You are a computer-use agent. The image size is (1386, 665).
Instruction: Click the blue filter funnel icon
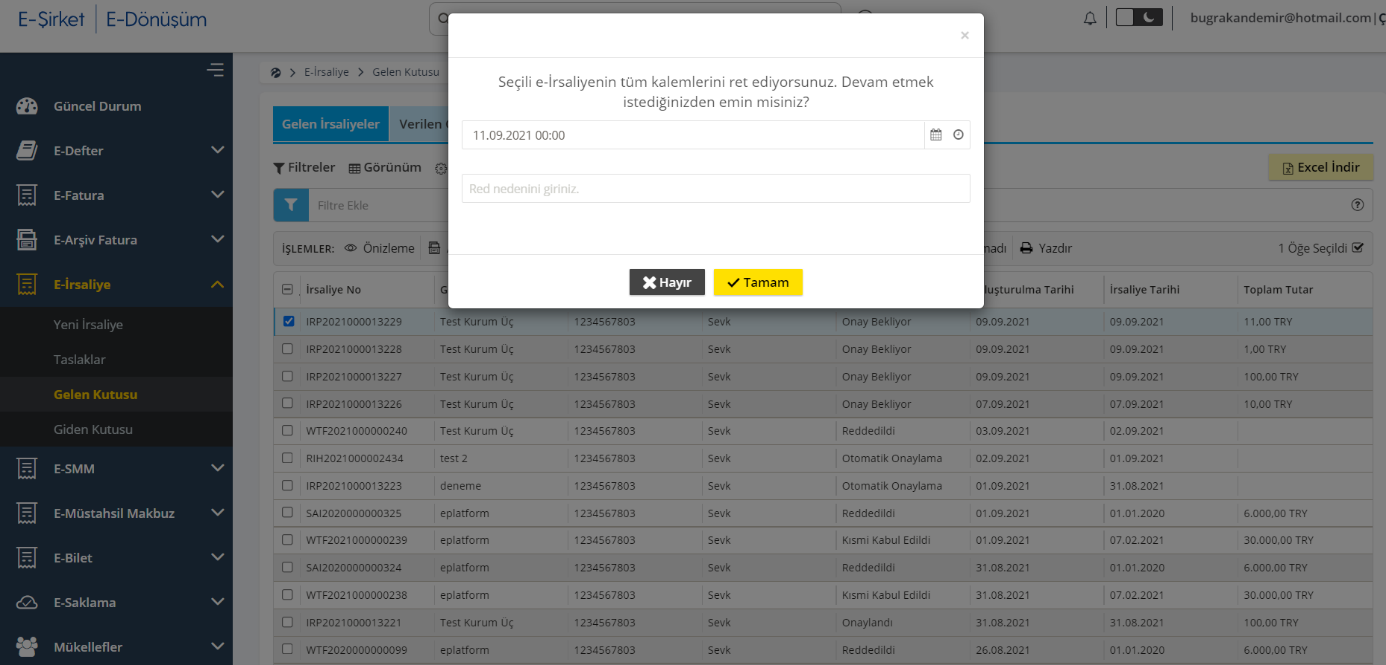[291, 205]
